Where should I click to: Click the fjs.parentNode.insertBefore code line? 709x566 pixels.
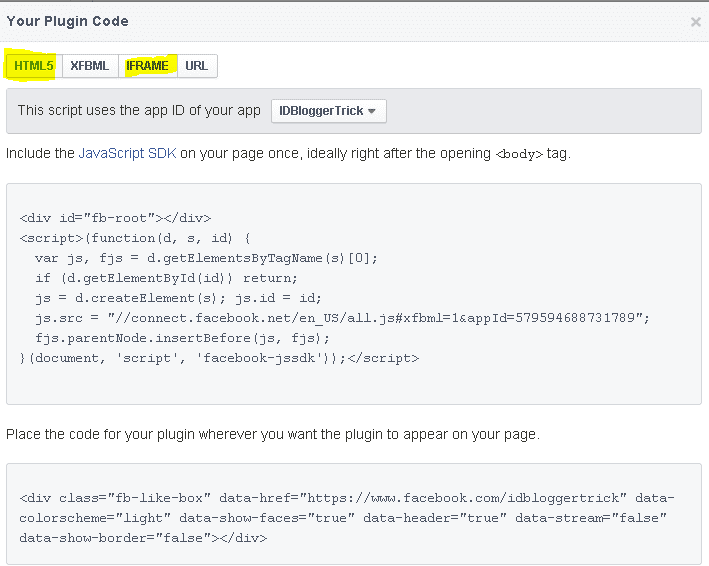point(182,338)
